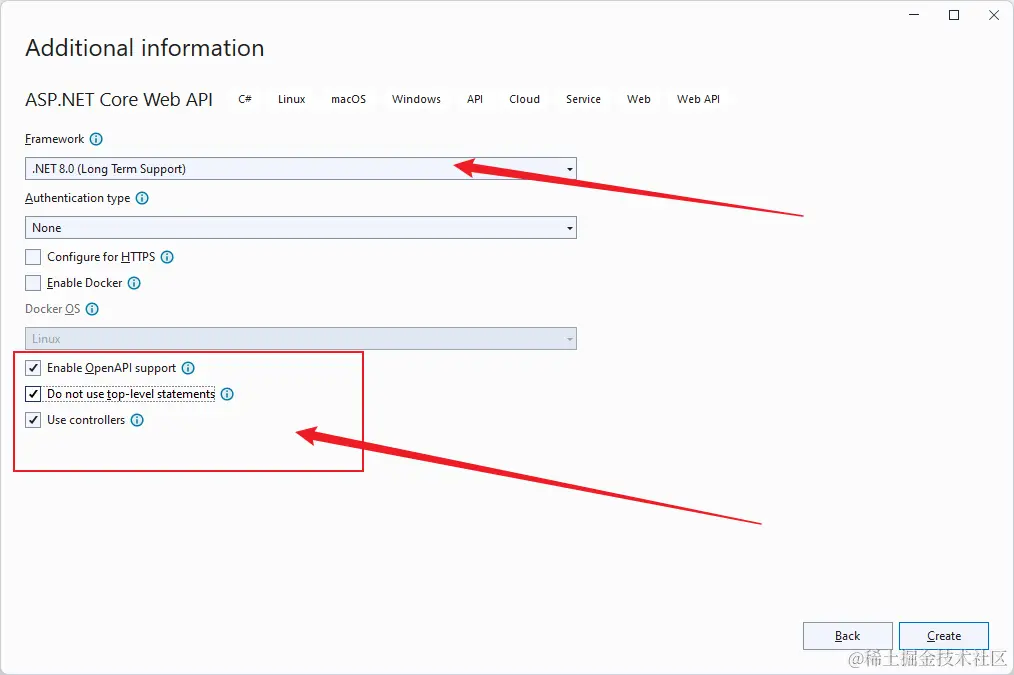Click the Cloud tag
This screenshot has width=1014, height=675.
(524, 99)
